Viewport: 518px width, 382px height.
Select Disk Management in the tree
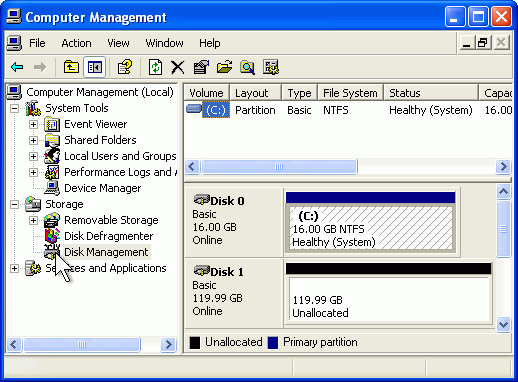(106, 252)
